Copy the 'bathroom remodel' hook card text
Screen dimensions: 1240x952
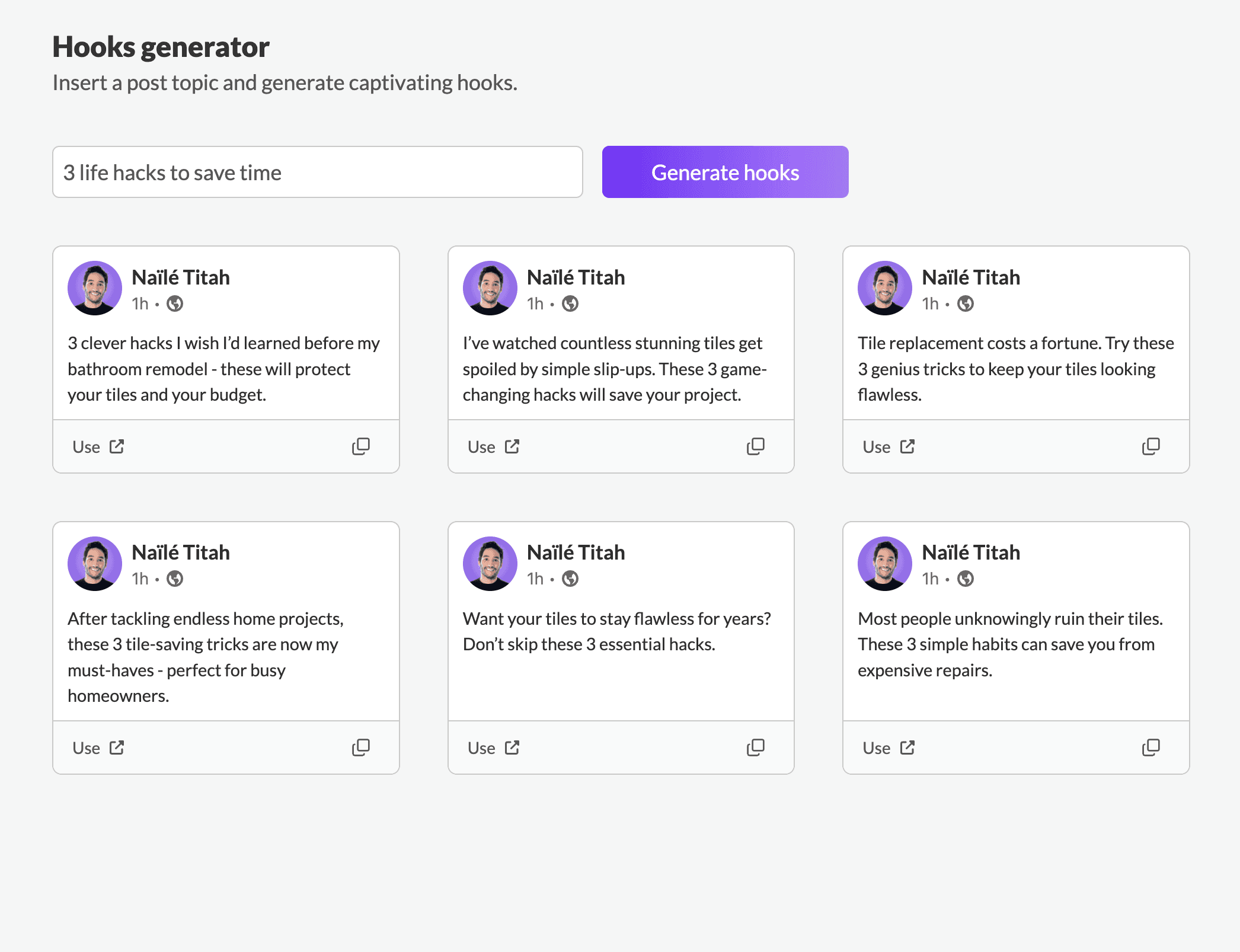(x=360, y=446)
